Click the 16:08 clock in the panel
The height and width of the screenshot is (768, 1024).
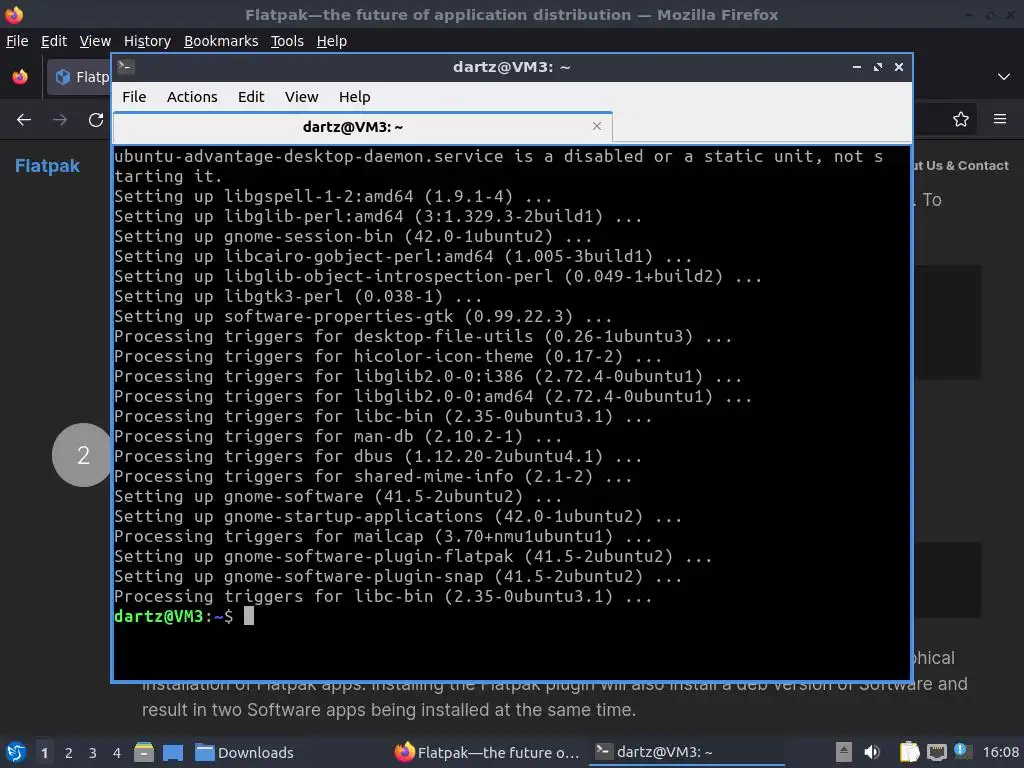tap(1000, 752)
